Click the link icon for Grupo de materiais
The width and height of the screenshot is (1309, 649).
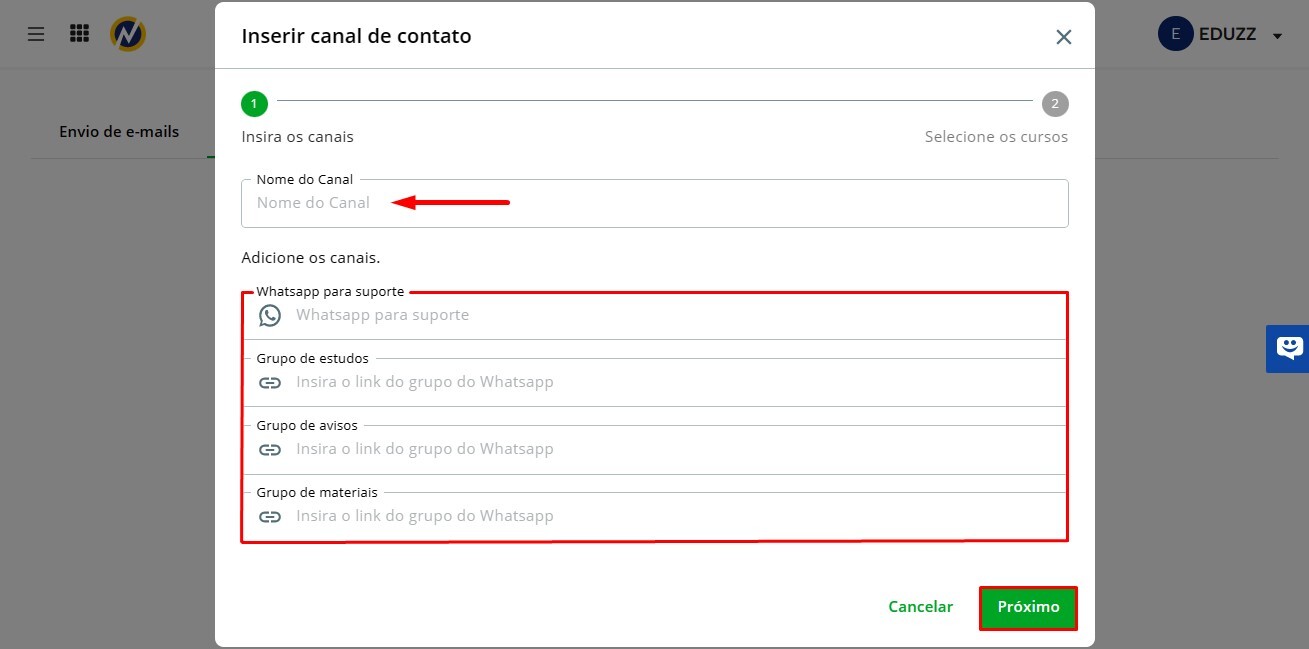270,516
